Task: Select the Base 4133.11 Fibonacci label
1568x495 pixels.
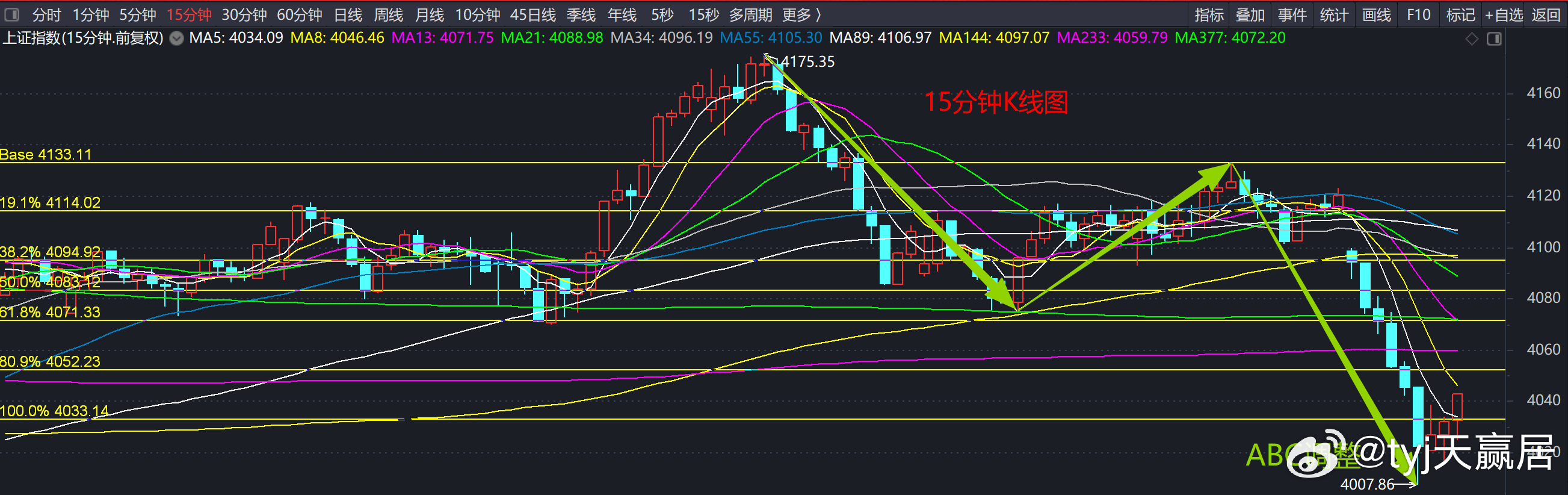Action: [46, 155]
